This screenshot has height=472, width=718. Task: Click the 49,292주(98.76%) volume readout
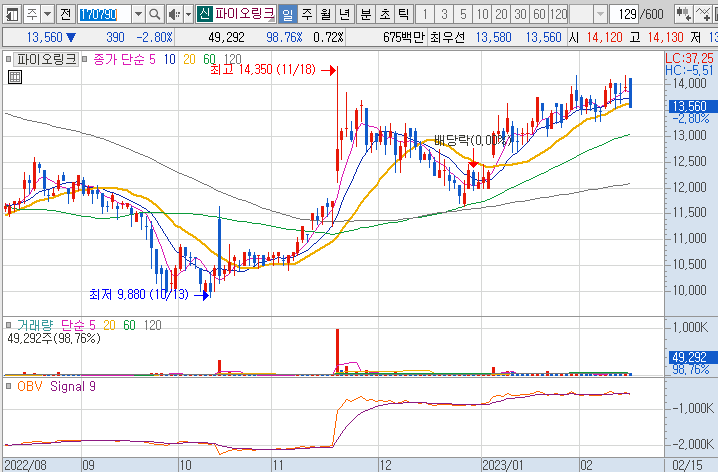(54, 338)
